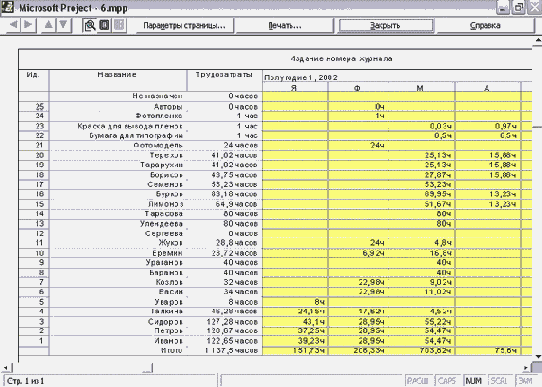Image resolution: width=542 pixels, height=387 pixels.
Task: Click the horizontal scrollbar right arrow
Action: (x=526, y=368)
